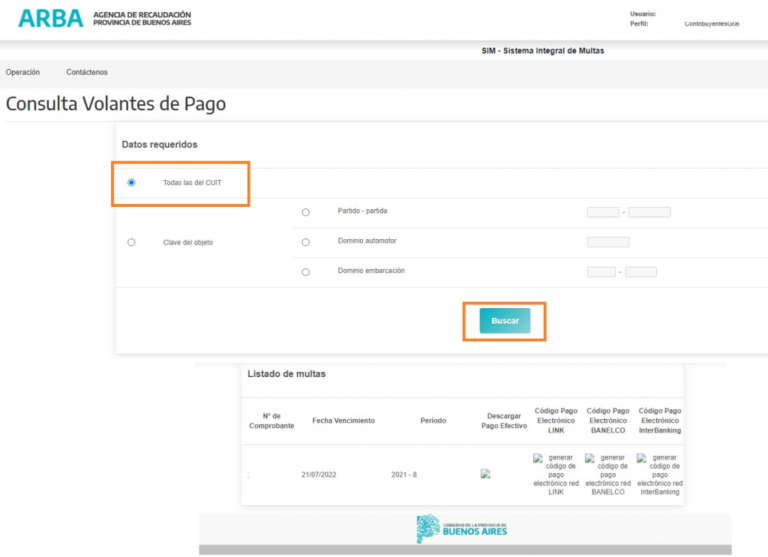The height and width of the screenshot is (557, 768).
Task: Open the Contáctenos menu
Action: (87, 72)
